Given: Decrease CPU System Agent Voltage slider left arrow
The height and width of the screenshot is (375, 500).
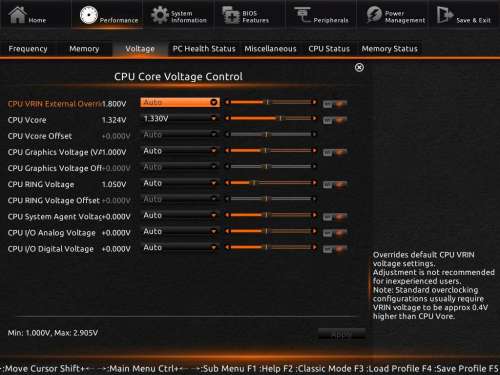Looking at the screenshot, I should click(227, 215).
